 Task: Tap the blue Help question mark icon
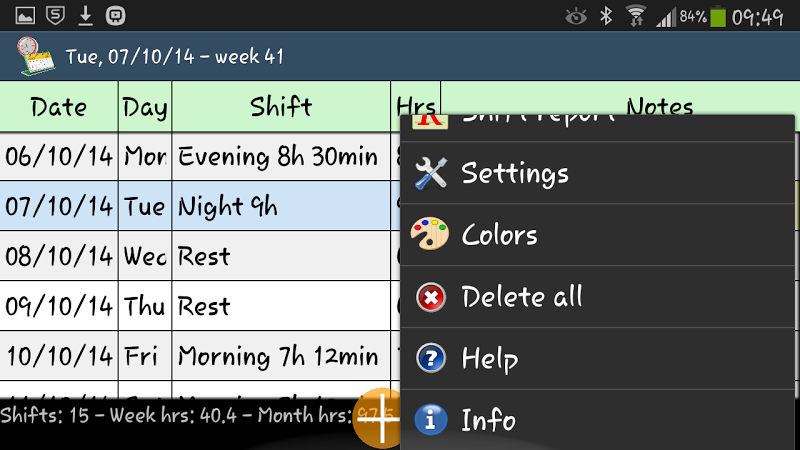pos(431,358)
